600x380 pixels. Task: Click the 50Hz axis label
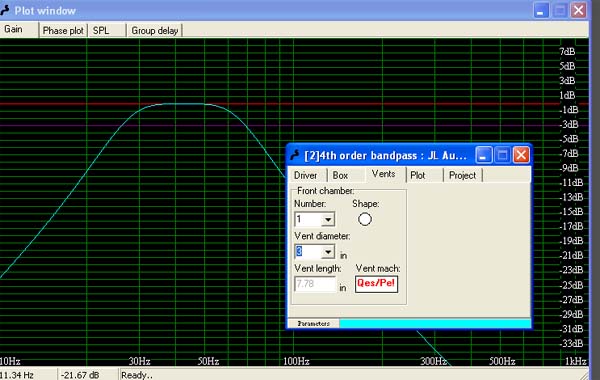209,361
